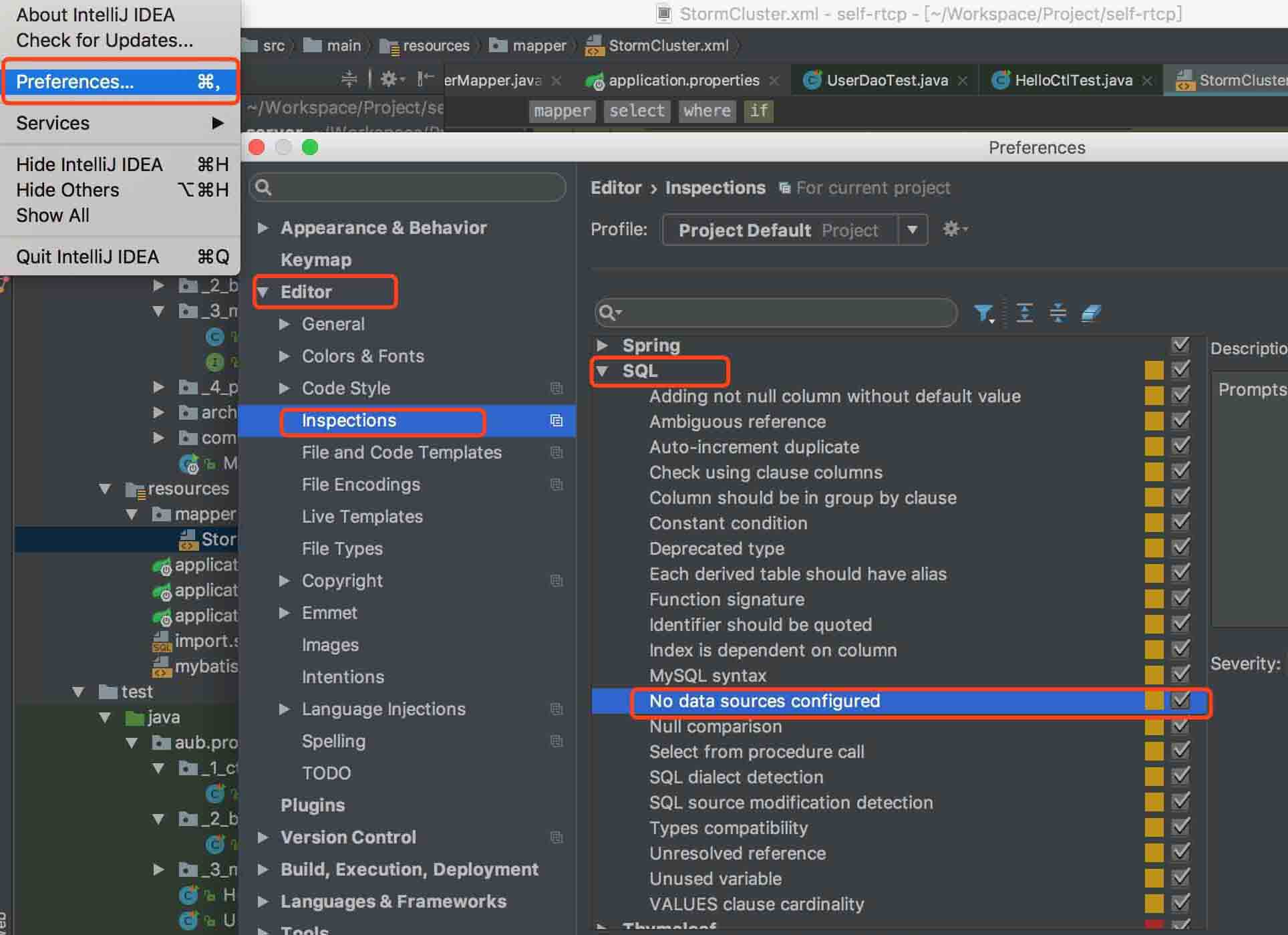Click the yellow severity swatch for Ambiguous reference
This screenshot has width=1288, height=935.
1154,421
